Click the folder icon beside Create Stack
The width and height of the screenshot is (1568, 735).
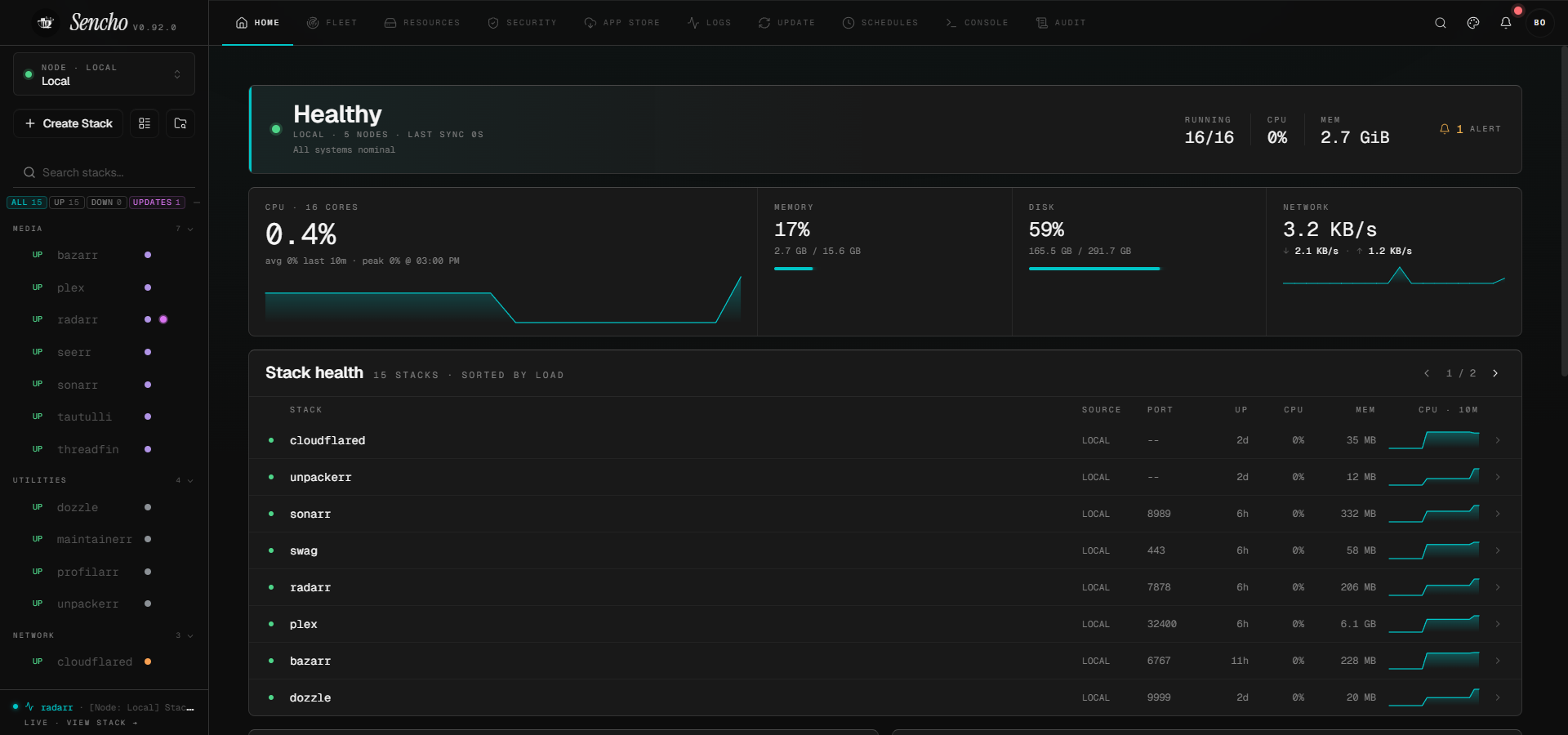[x=180, y=123]
